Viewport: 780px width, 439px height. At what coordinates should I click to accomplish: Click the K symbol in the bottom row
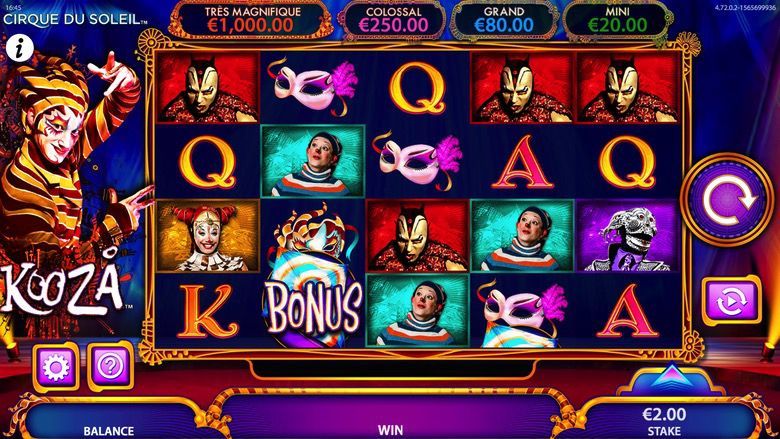[207, 311]
